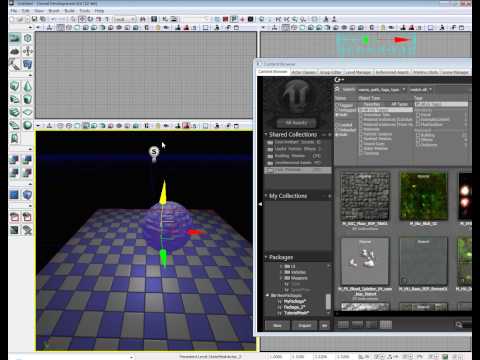
Task: Switch to the Actor Classes tab
Action: tap(304, 72)
